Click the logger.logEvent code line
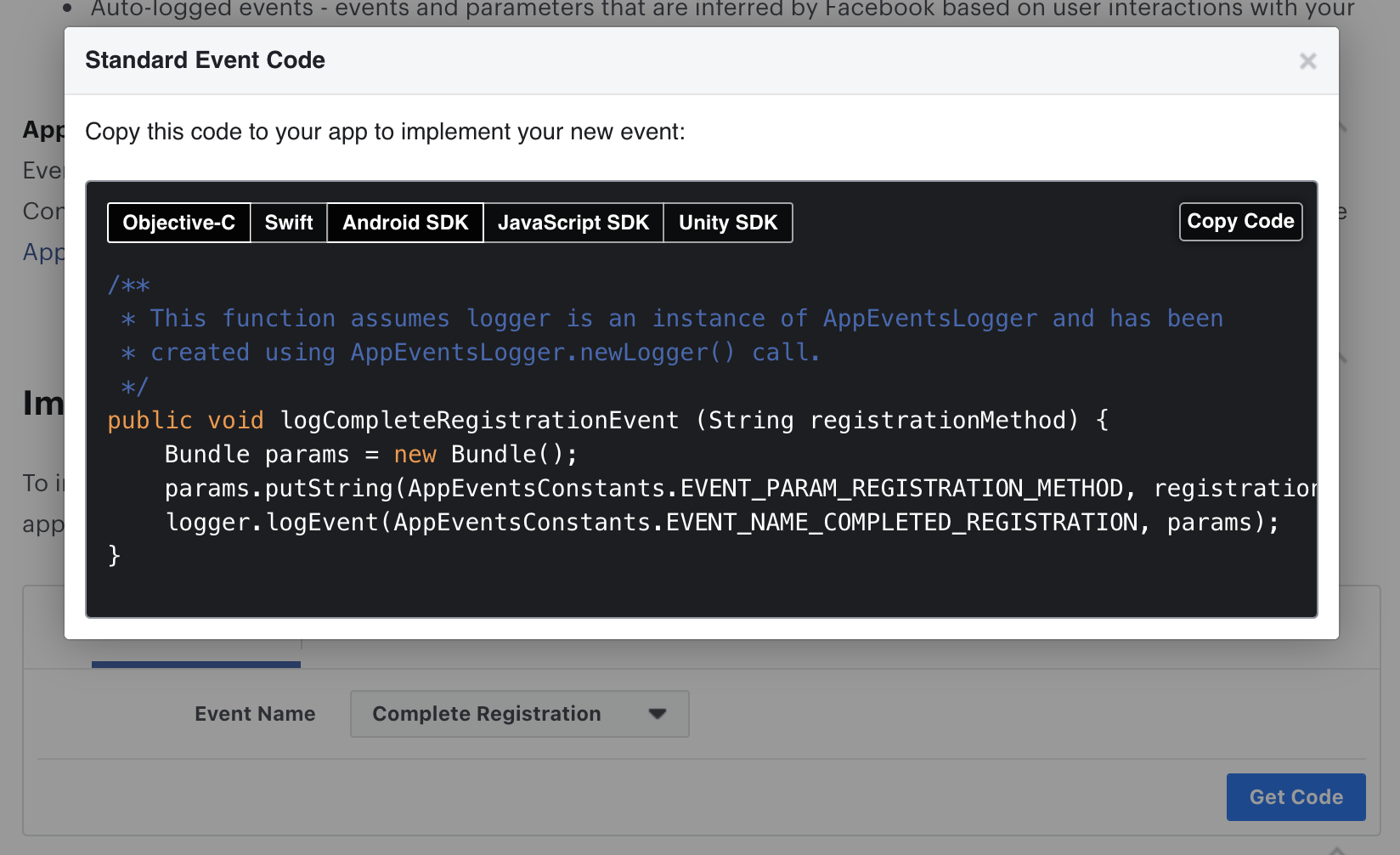The width and height of the screenshot is (1400, 855). click(x=722, y=523)
